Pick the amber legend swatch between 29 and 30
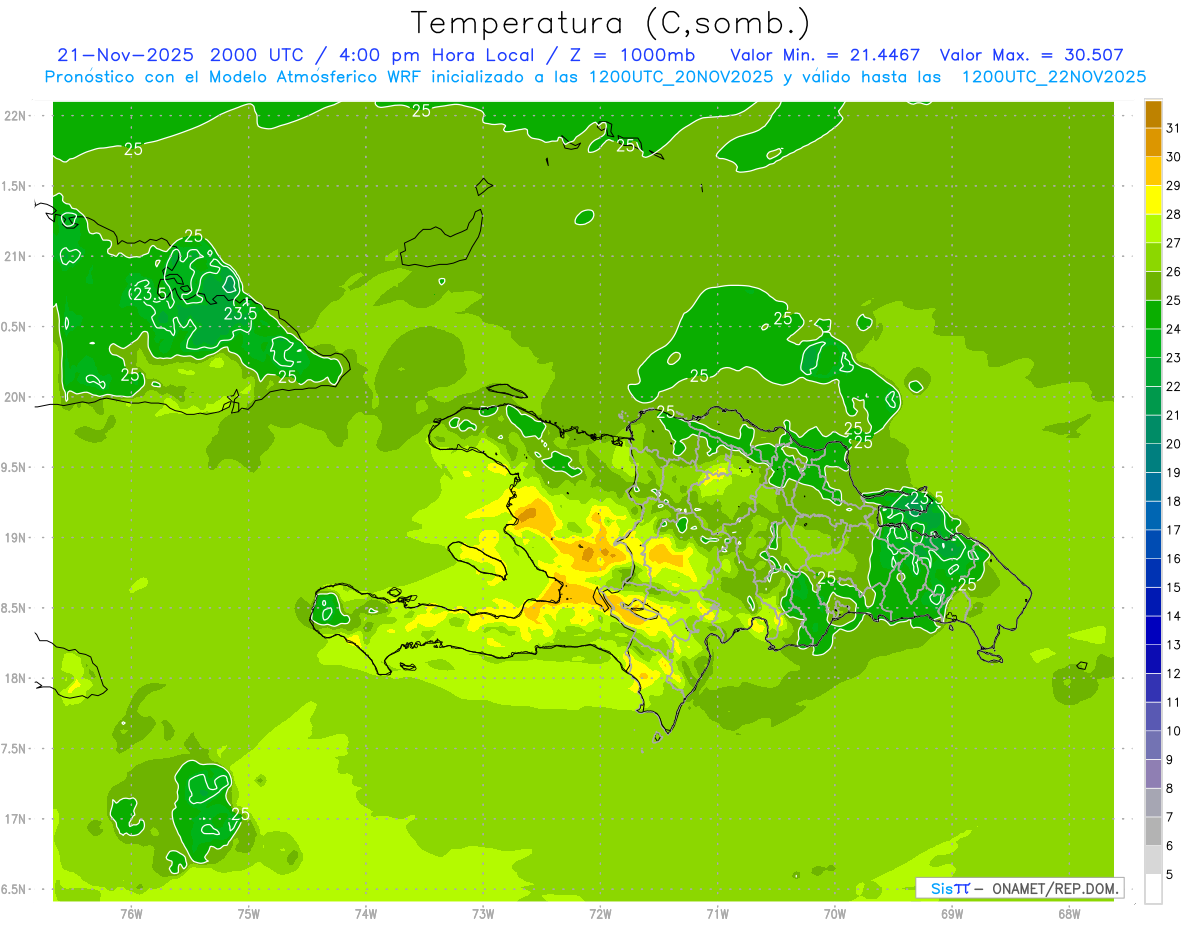Image resolution: width=1200 pixels, height=927 pixels. [x=1153, y=171]
